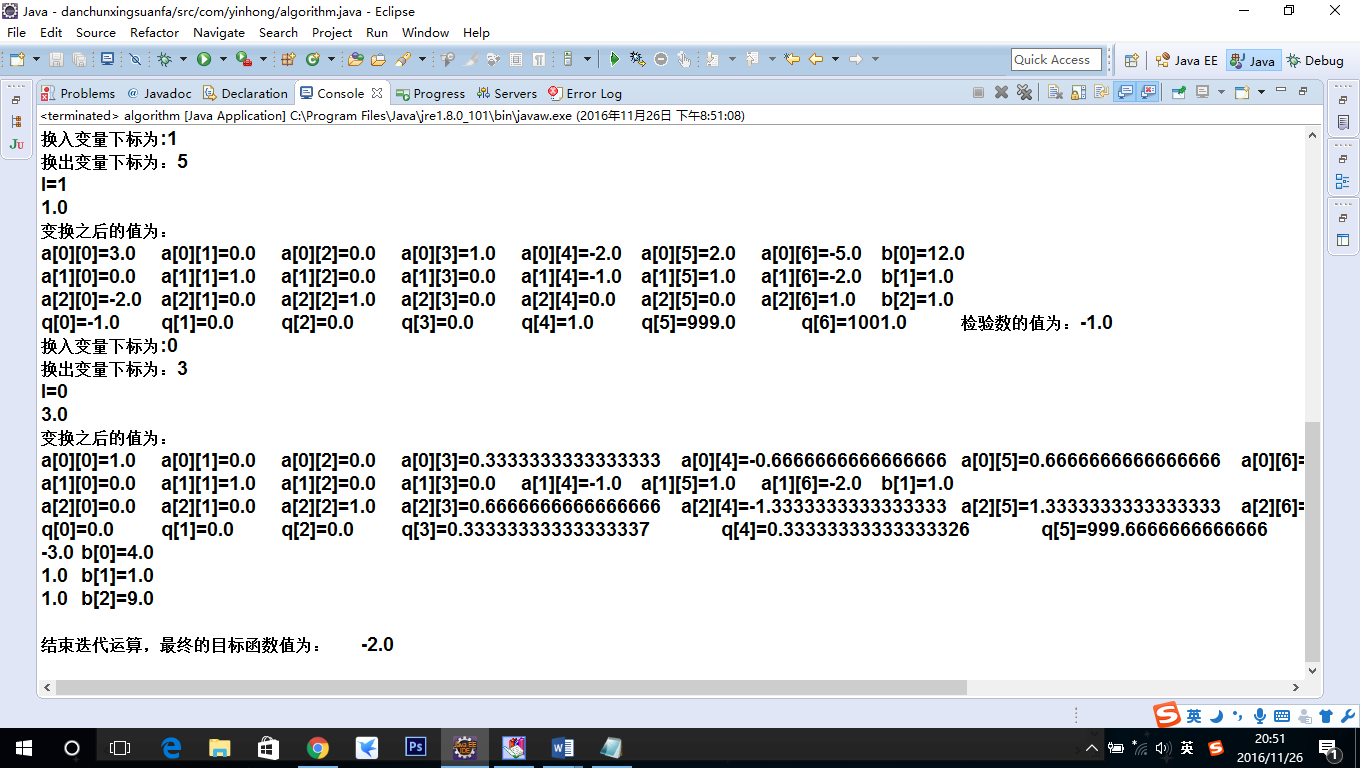Click the Search flashlight toolbar icon
The height and width of the screenshot is (768, 1360).
403,59
